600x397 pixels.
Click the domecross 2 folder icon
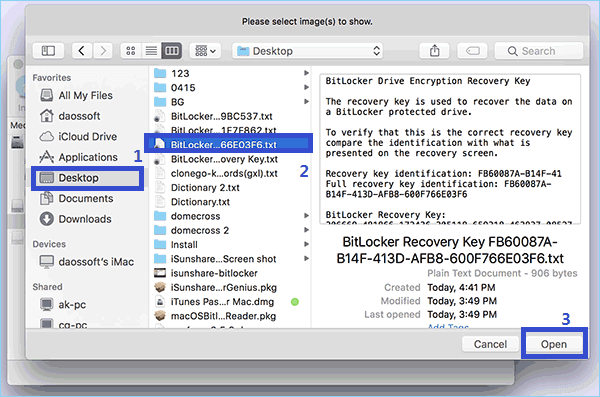[x=160, y=230]
